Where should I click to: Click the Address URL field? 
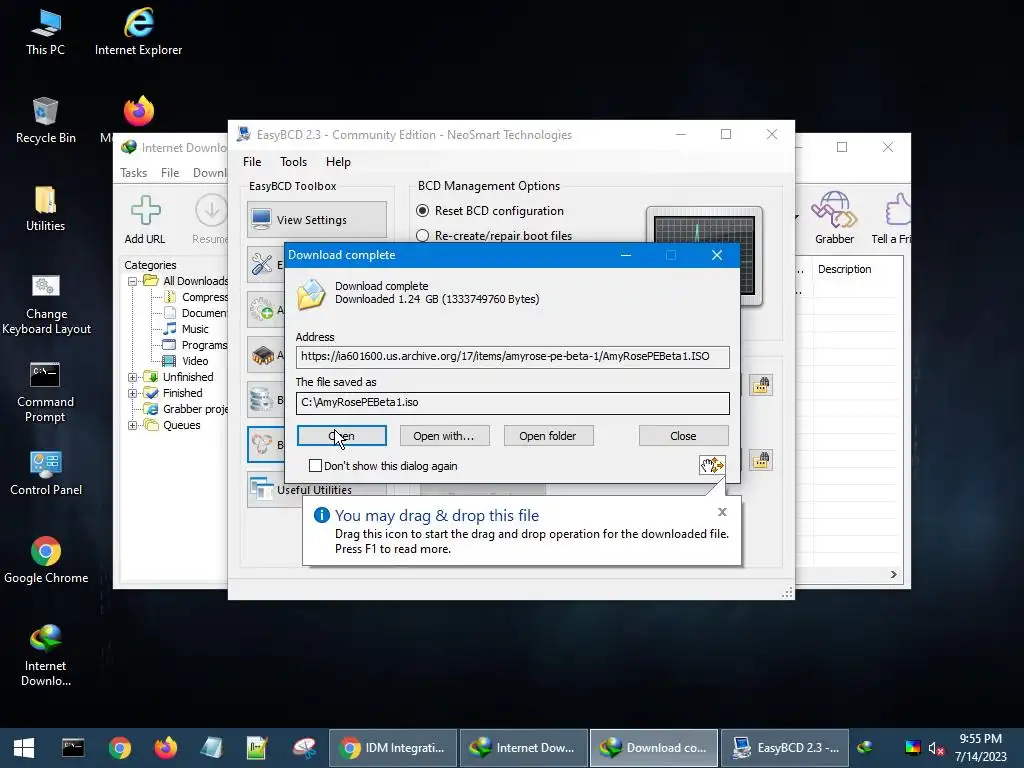pyautogui.click(x=513, y=357)
